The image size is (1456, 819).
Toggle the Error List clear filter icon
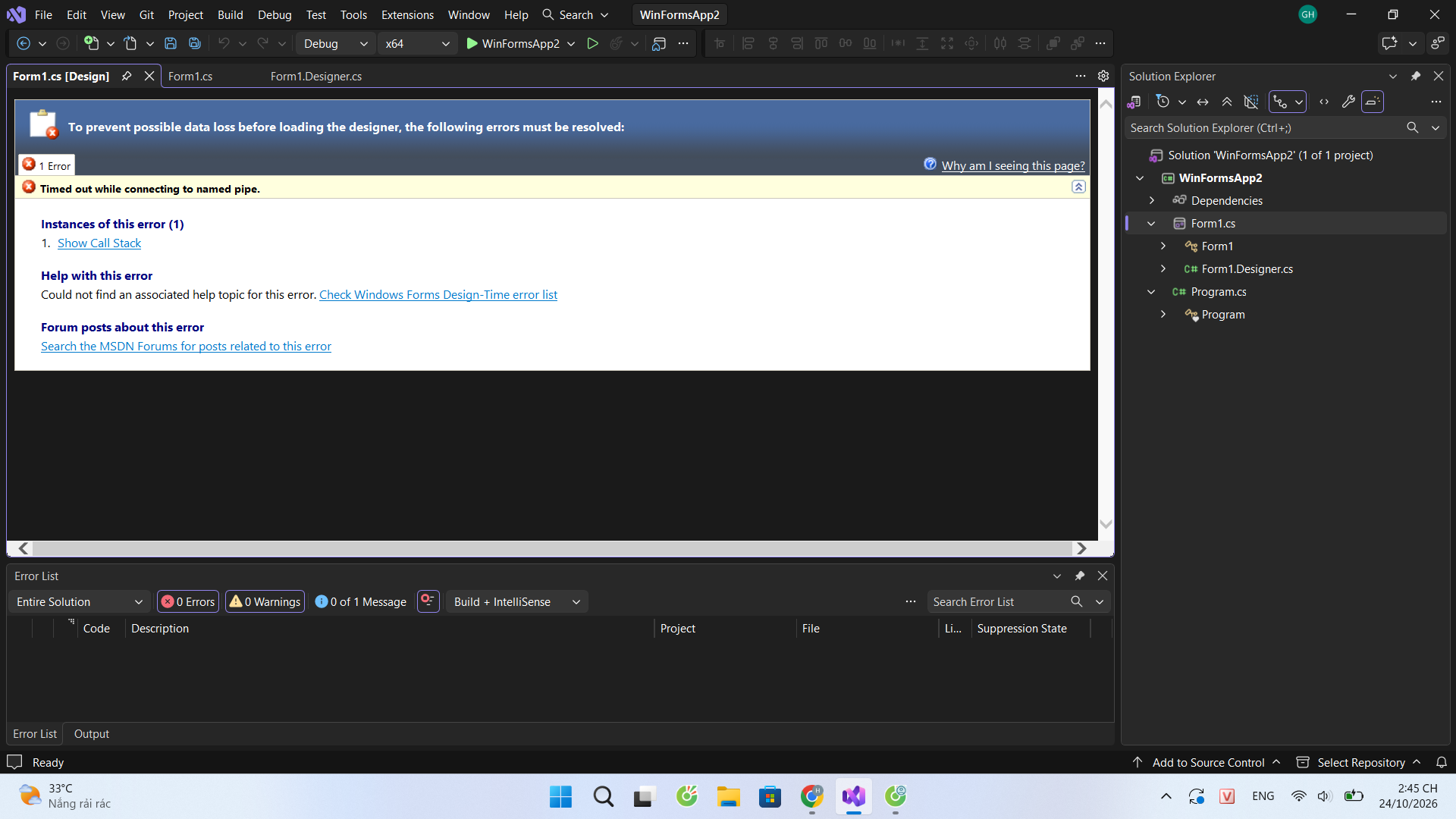(x=428, y=601)
